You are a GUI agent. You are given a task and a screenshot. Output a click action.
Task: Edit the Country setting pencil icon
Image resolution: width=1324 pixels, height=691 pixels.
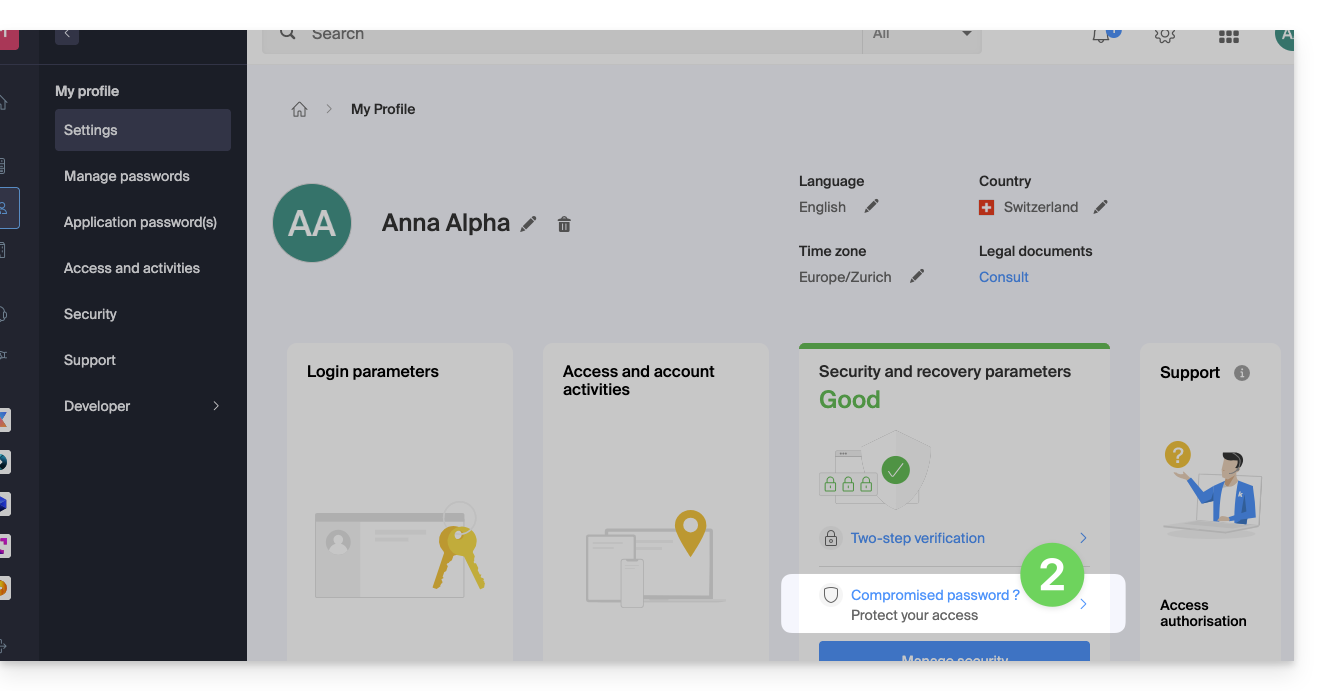(x=1100, y=206)
